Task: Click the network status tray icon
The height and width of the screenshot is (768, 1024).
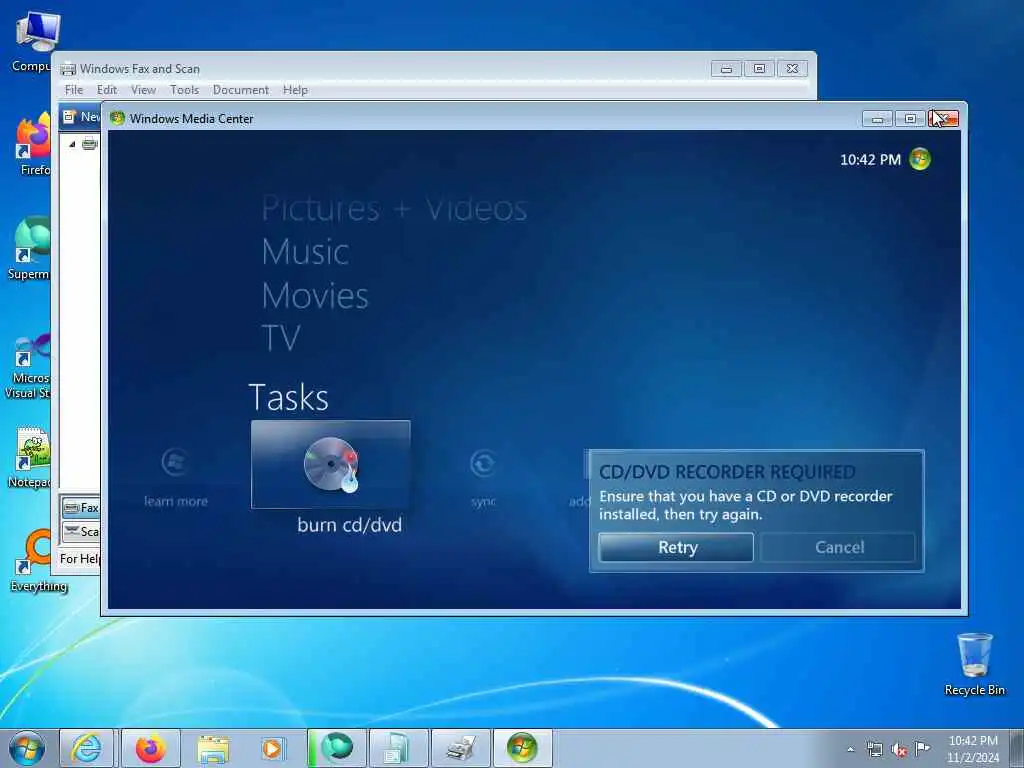Action: click(874, 749)
